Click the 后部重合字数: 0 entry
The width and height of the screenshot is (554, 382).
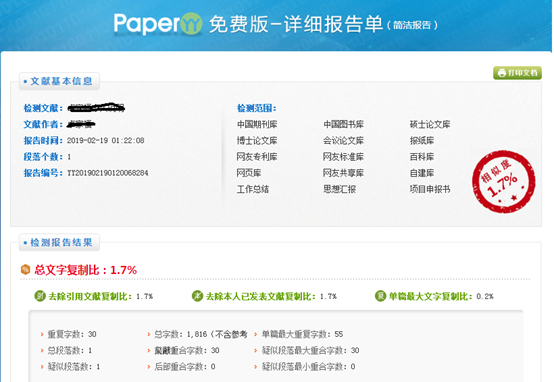185,366
